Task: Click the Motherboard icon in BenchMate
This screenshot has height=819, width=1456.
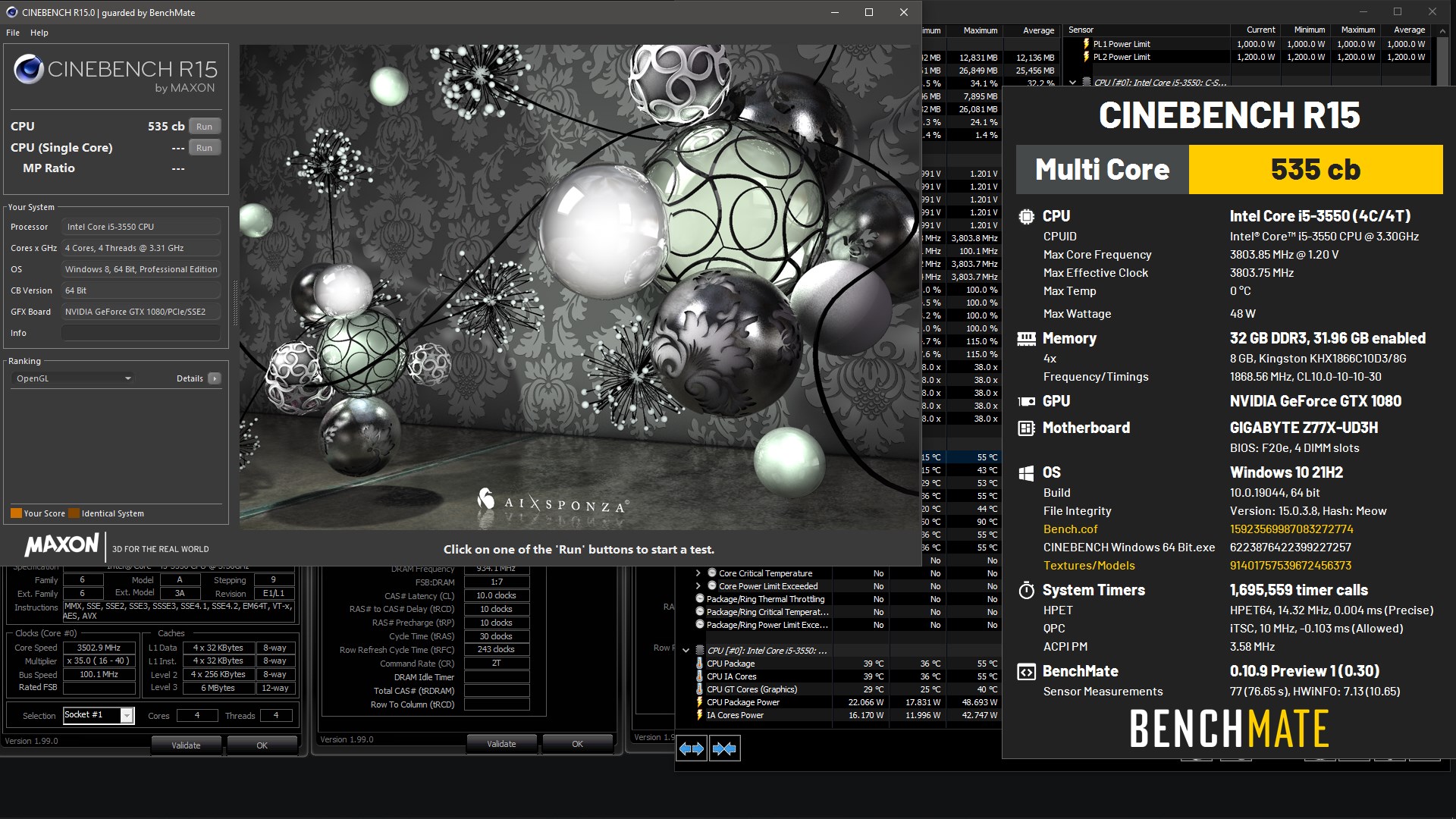Action: pos(1026,428)
